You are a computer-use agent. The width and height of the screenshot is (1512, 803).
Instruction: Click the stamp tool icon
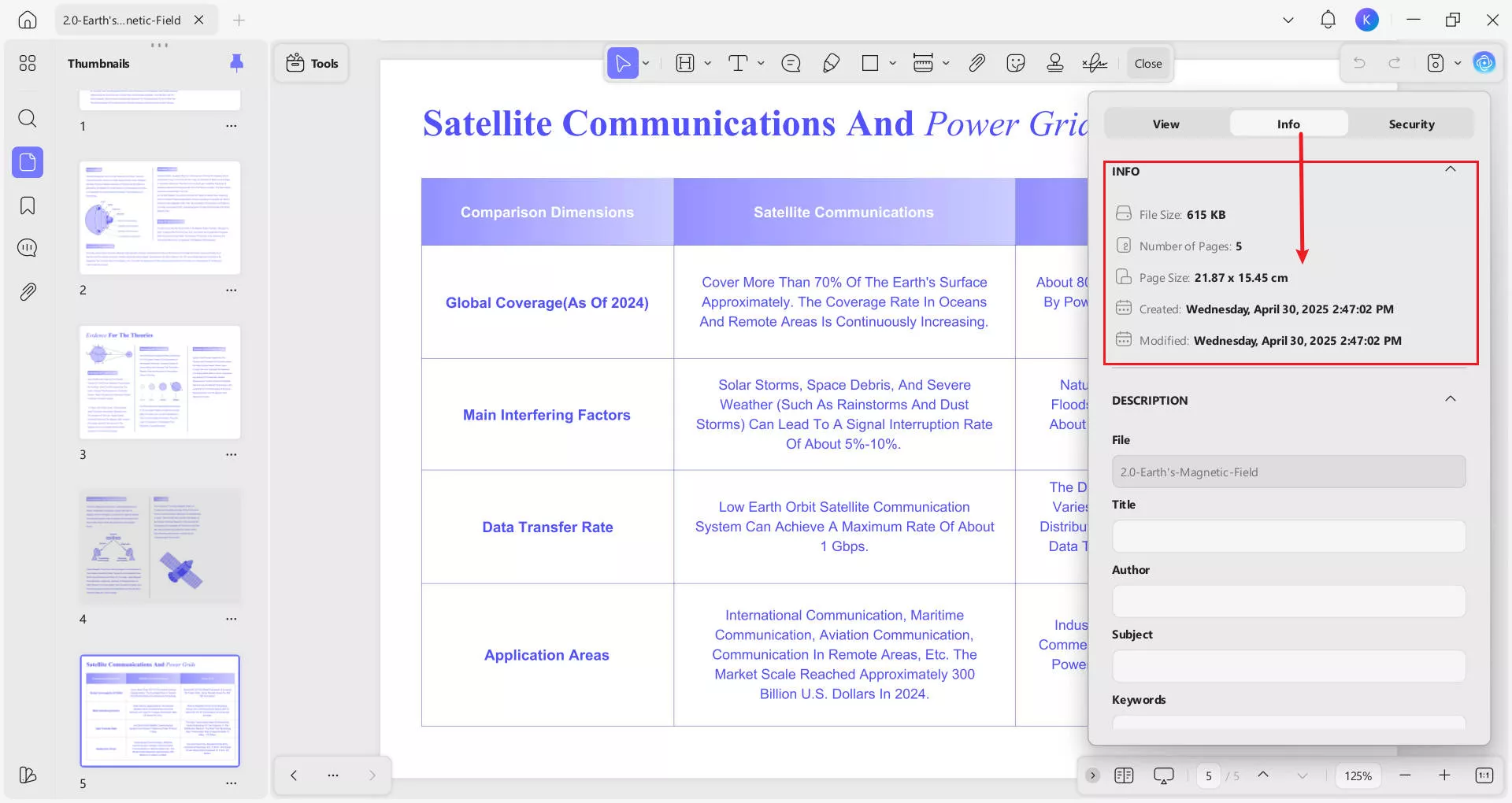(1055, 64)
